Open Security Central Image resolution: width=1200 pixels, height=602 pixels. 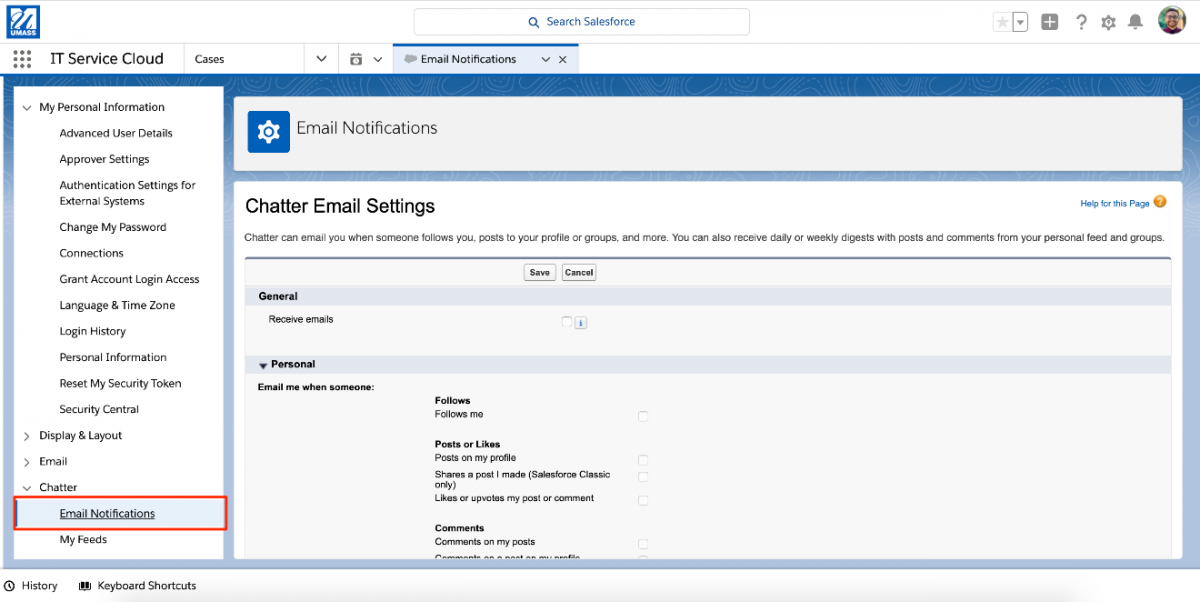tap(99, 409)
